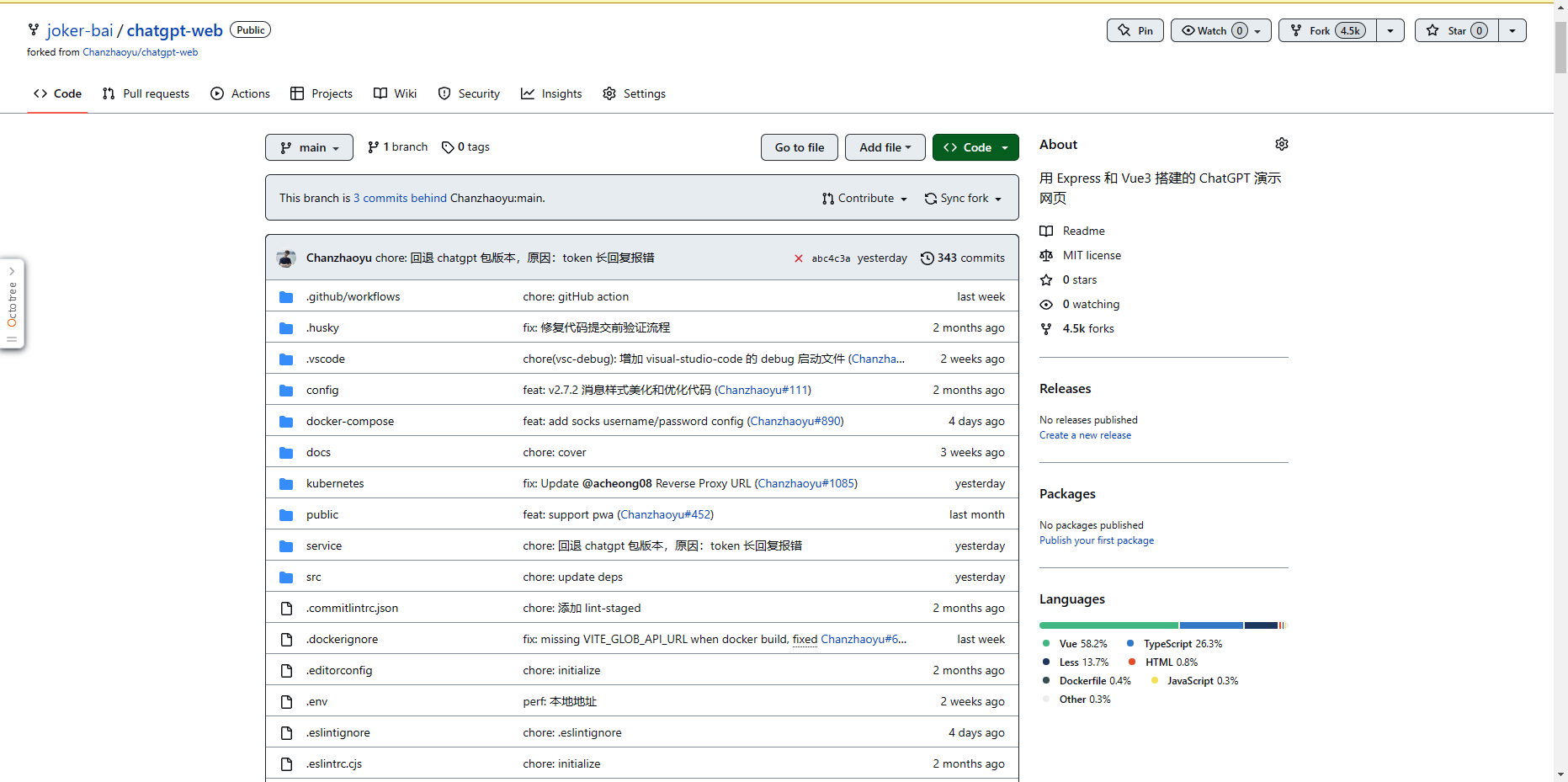Click the About section settings gear icon

[x=1281, y=144]
